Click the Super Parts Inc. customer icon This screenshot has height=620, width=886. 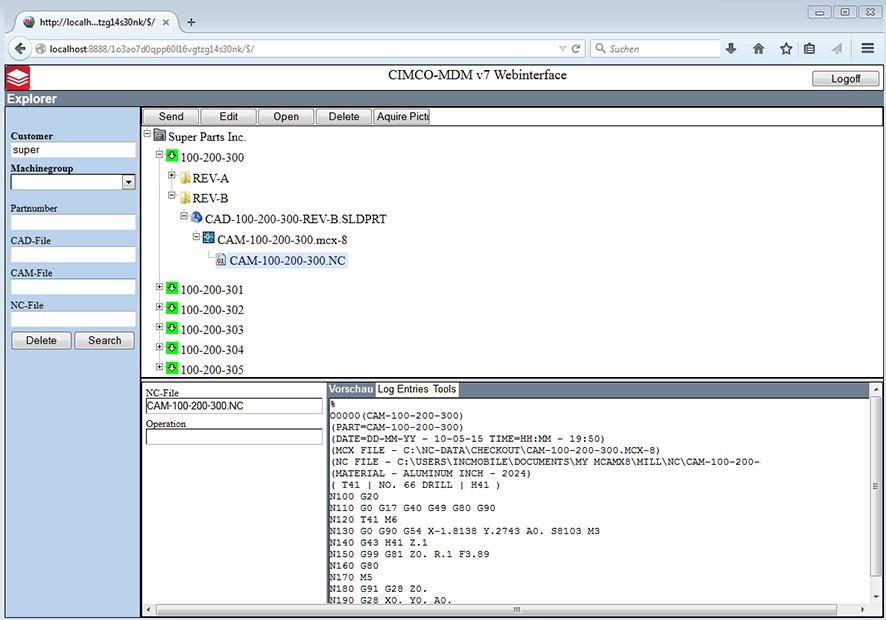click(x=159, y=136)
